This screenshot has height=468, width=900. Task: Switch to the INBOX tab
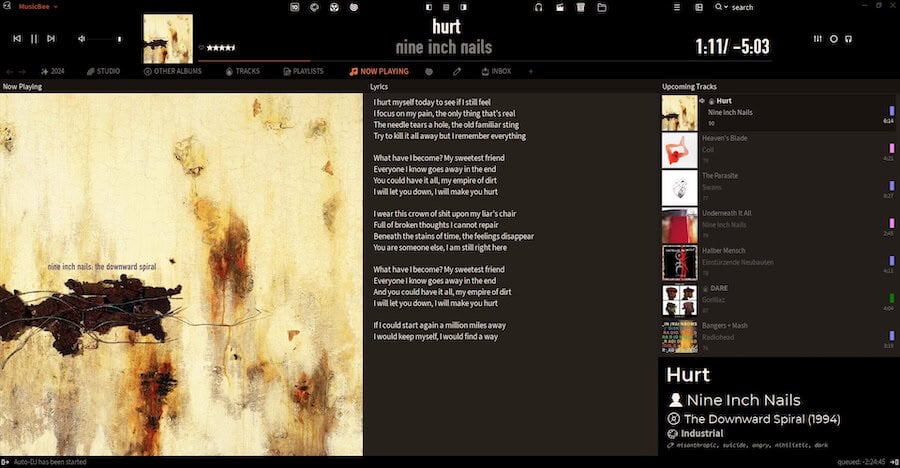(496, 71)
